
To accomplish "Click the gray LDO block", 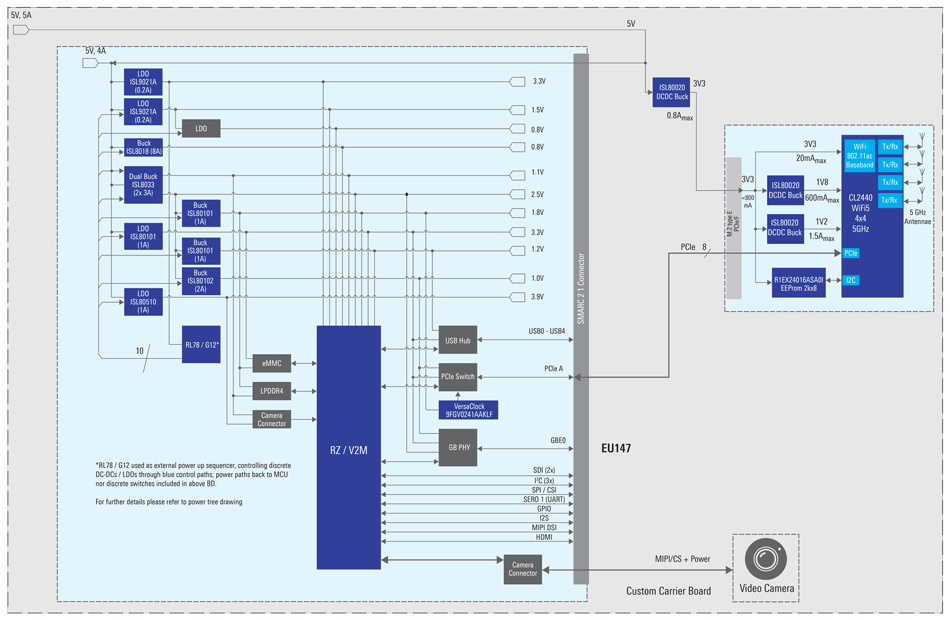I will click(201, 128).
